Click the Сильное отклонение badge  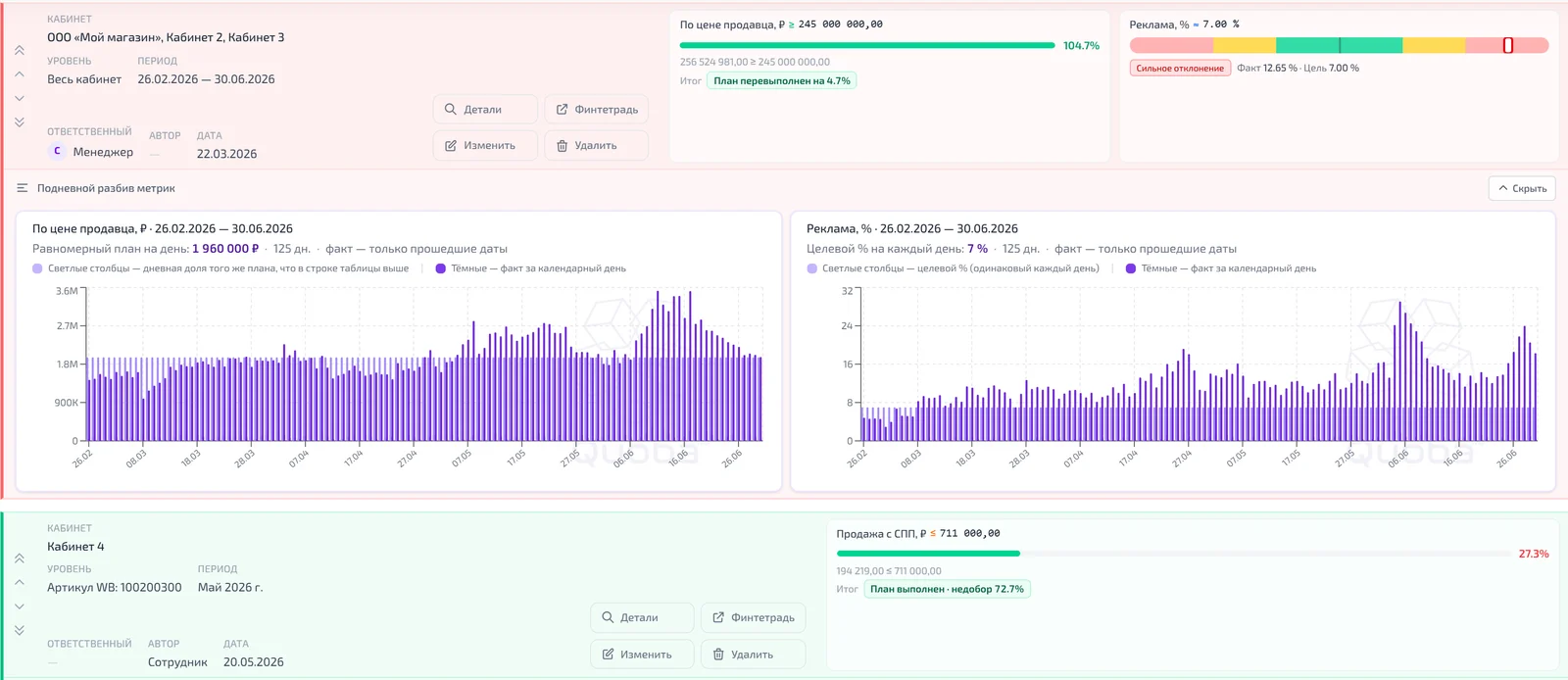(1180, 69)
